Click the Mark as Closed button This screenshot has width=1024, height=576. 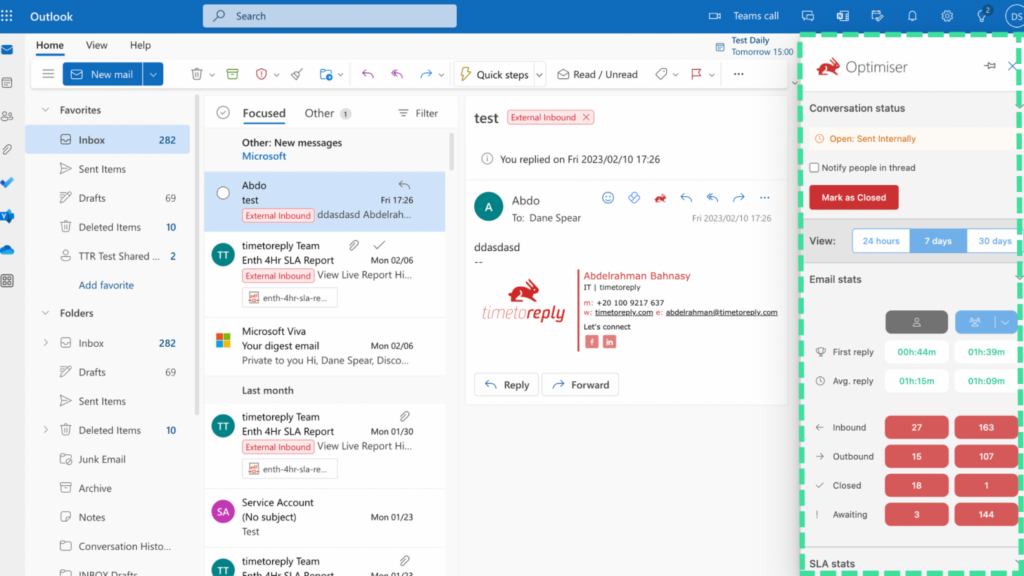tap(853, 197)
